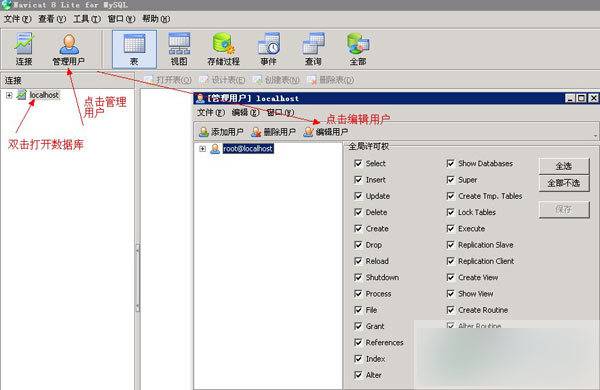Click 编辑用户 edit user button

point(326,132)
